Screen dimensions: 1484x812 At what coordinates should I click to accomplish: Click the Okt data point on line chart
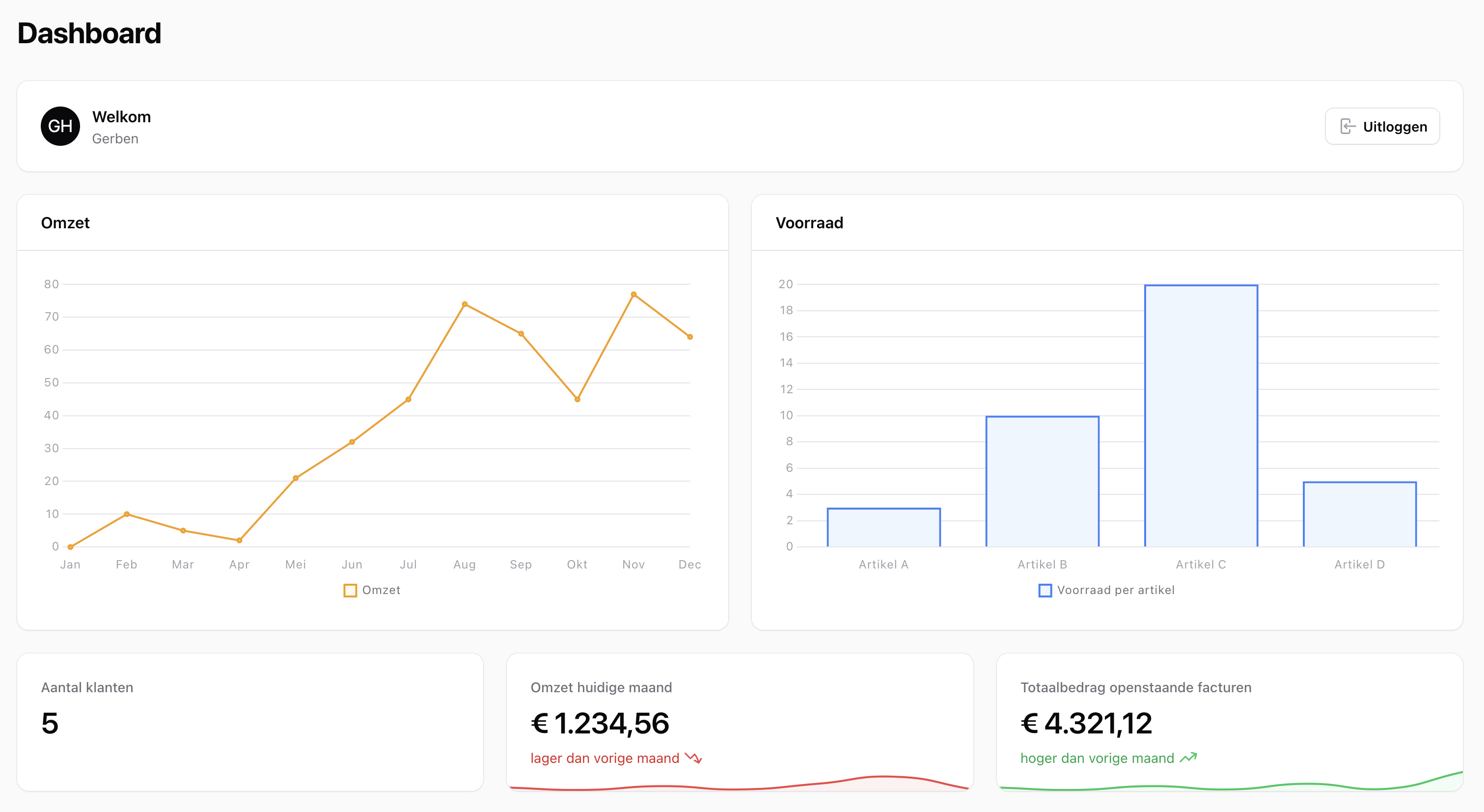click(x=577, y=399)
